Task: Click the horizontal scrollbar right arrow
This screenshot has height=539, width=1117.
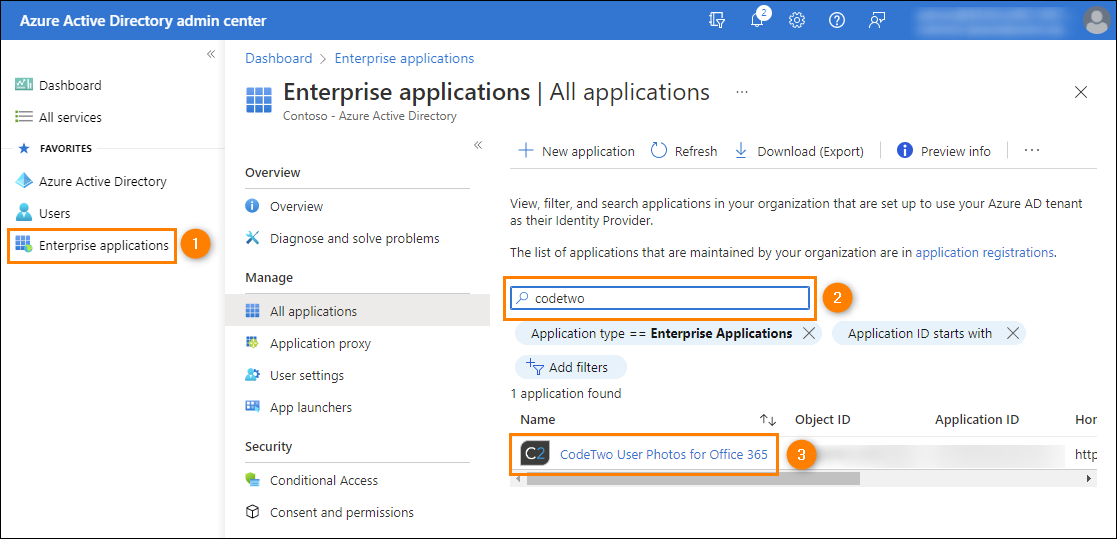Action: (1089, 478)
